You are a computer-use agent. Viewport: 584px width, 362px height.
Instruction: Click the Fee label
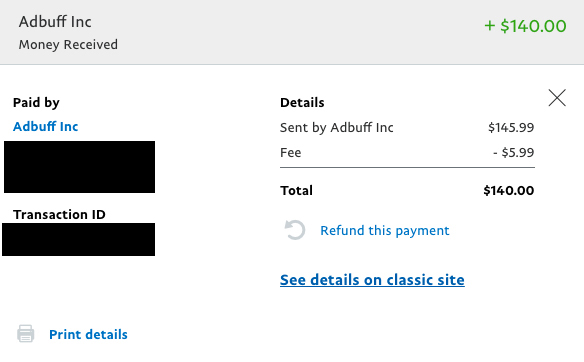click(x=291, y=153)
